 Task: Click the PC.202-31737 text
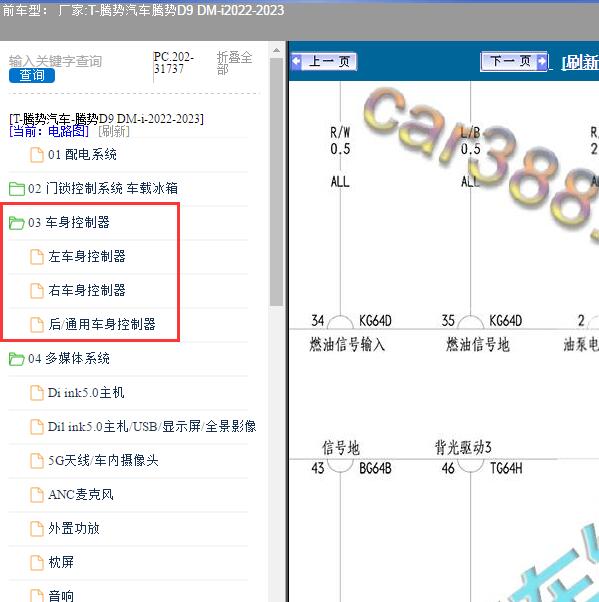tap(174, 63)
